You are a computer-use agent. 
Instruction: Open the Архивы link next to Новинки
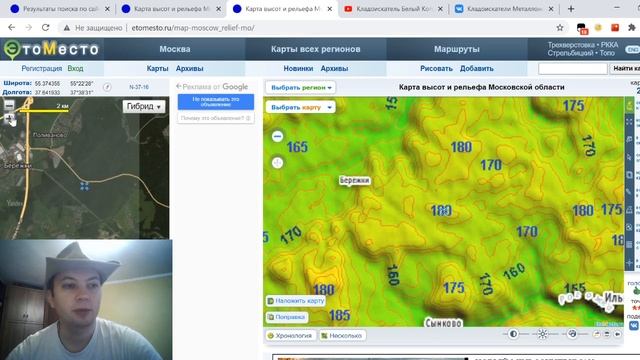[x=334, y=69]
